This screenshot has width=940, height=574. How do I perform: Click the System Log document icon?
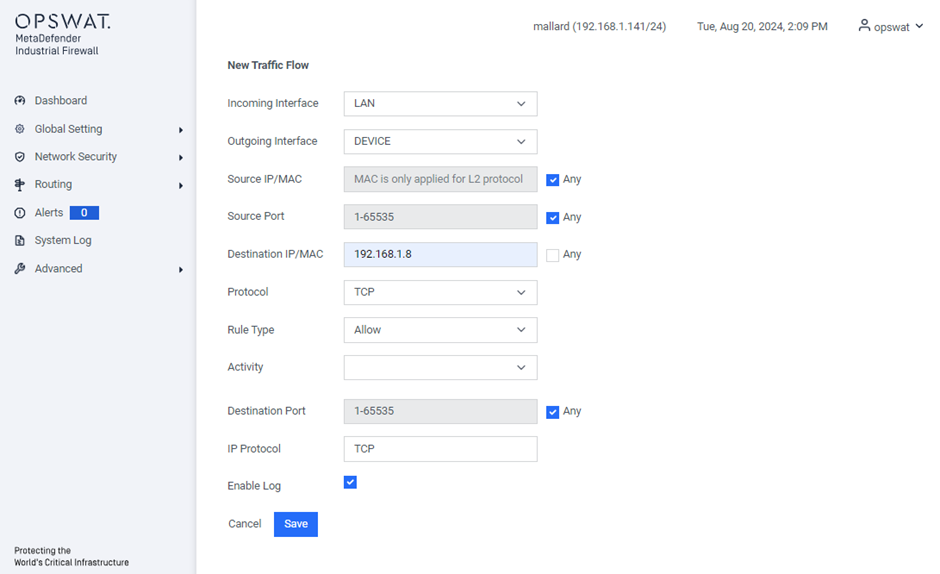[x=20, y=241]
